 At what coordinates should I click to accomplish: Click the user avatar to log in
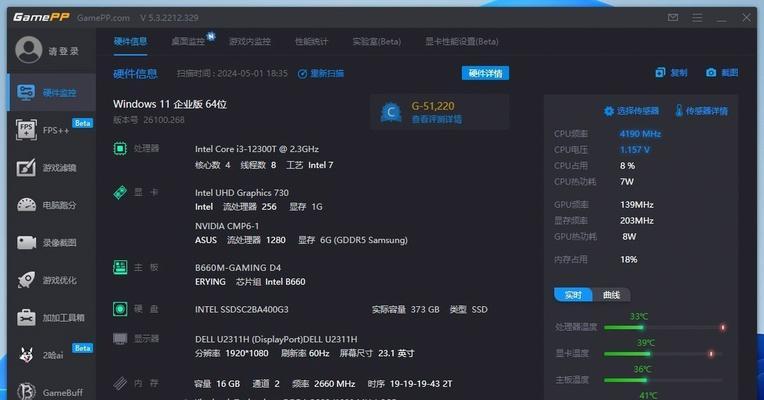point(28,50)
